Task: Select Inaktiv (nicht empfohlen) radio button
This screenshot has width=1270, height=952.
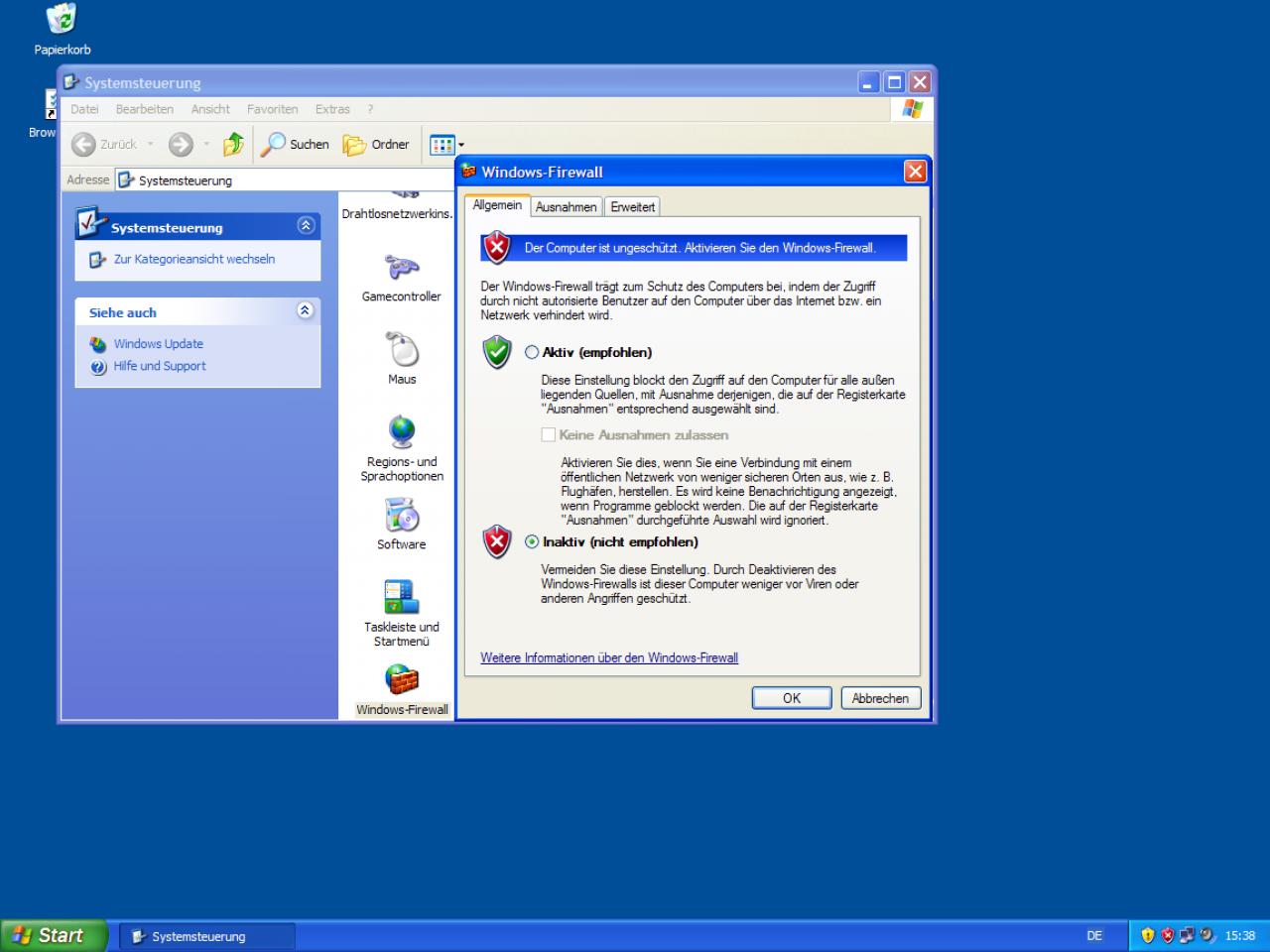Action: click(532, 541)
